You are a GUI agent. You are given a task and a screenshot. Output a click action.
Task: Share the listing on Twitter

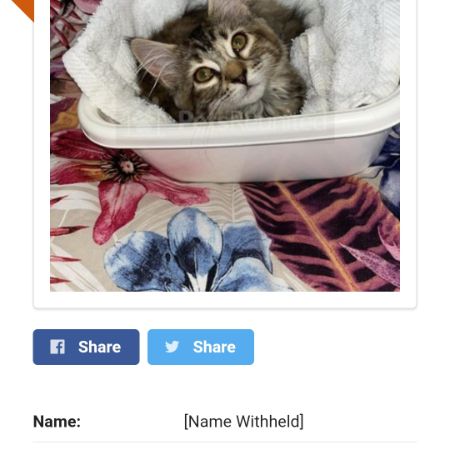(201, 347)
